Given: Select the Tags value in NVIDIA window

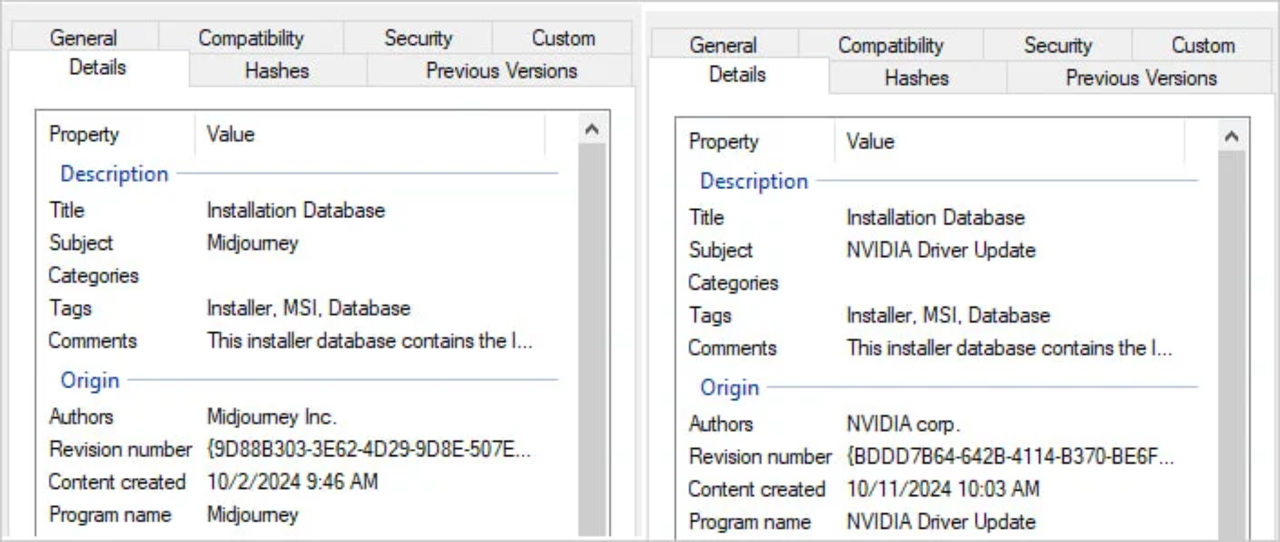Looking at the screenshot, I should tap(948, 315).
